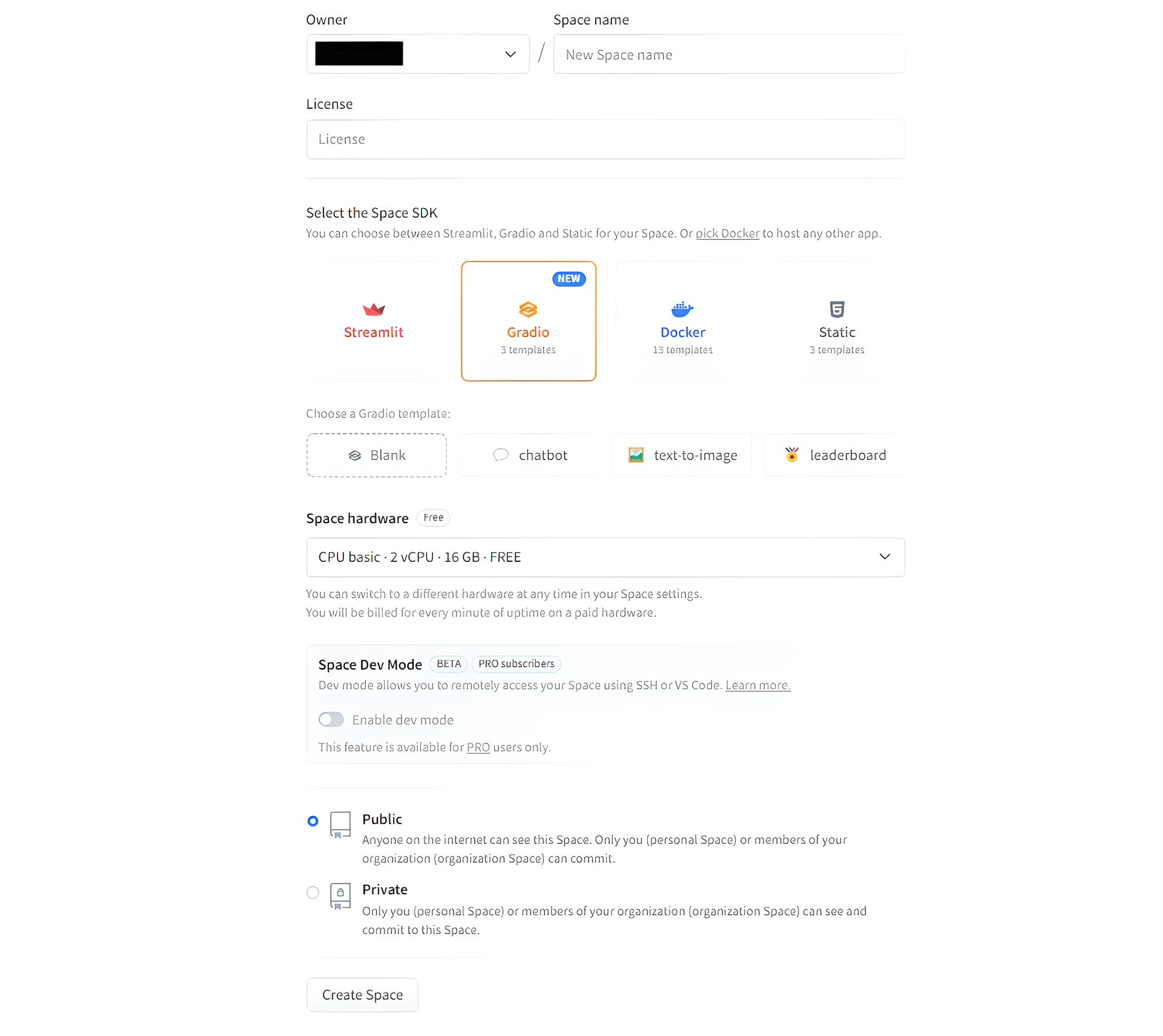Click the Blank template layers icon
This screenshot has height=1036, width=1163.
(x=355, y=455)
